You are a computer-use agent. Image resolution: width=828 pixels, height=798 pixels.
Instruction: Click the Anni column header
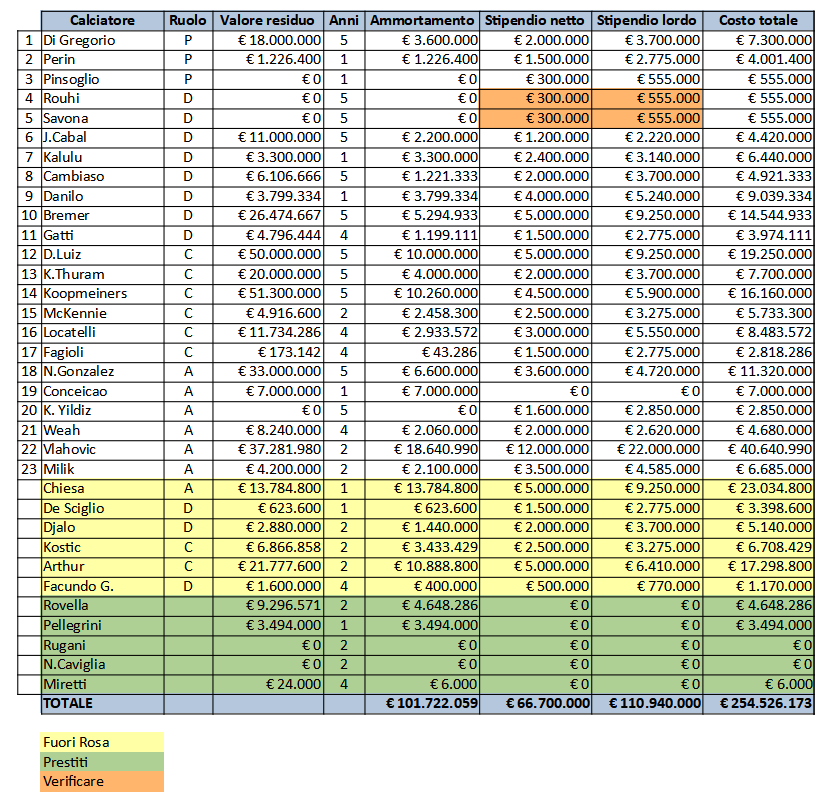[344, 21]
